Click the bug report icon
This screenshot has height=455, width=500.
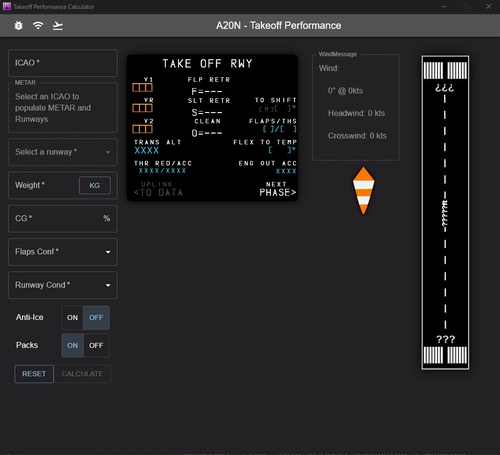click(x=19, y=25)
